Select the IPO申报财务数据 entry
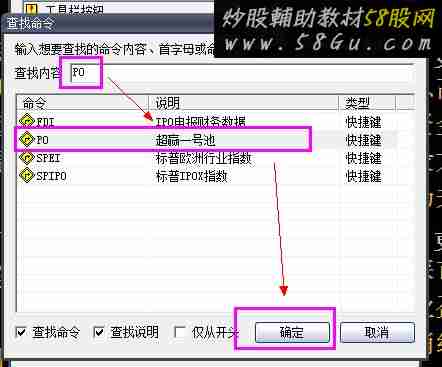The image size is (442, 367). point(201,122)
